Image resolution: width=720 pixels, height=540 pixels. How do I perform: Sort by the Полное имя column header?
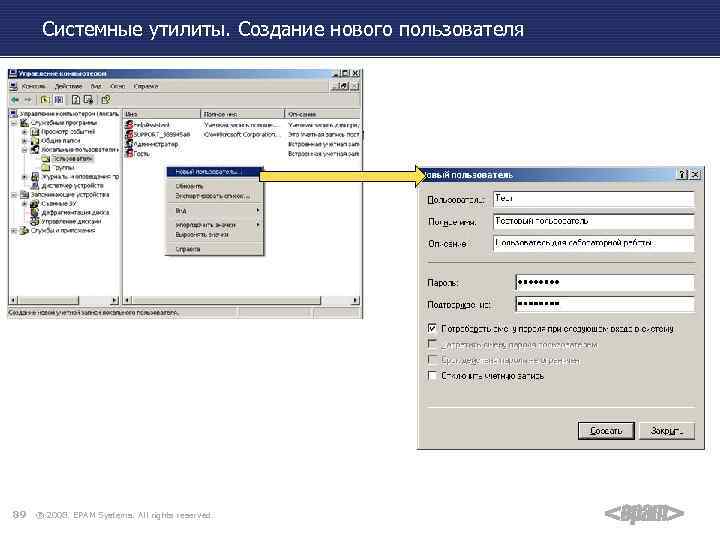pyautogui.click(x=242, y=114)
